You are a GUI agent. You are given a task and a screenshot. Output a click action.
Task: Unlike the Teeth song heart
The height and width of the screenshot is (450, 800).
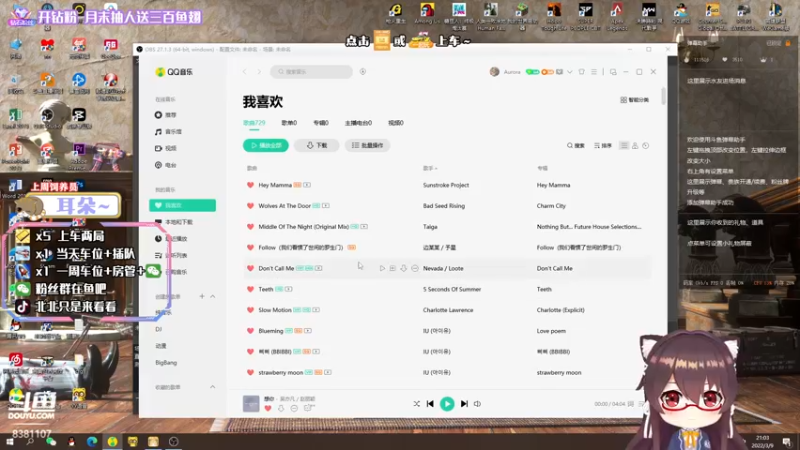(251, 289)
